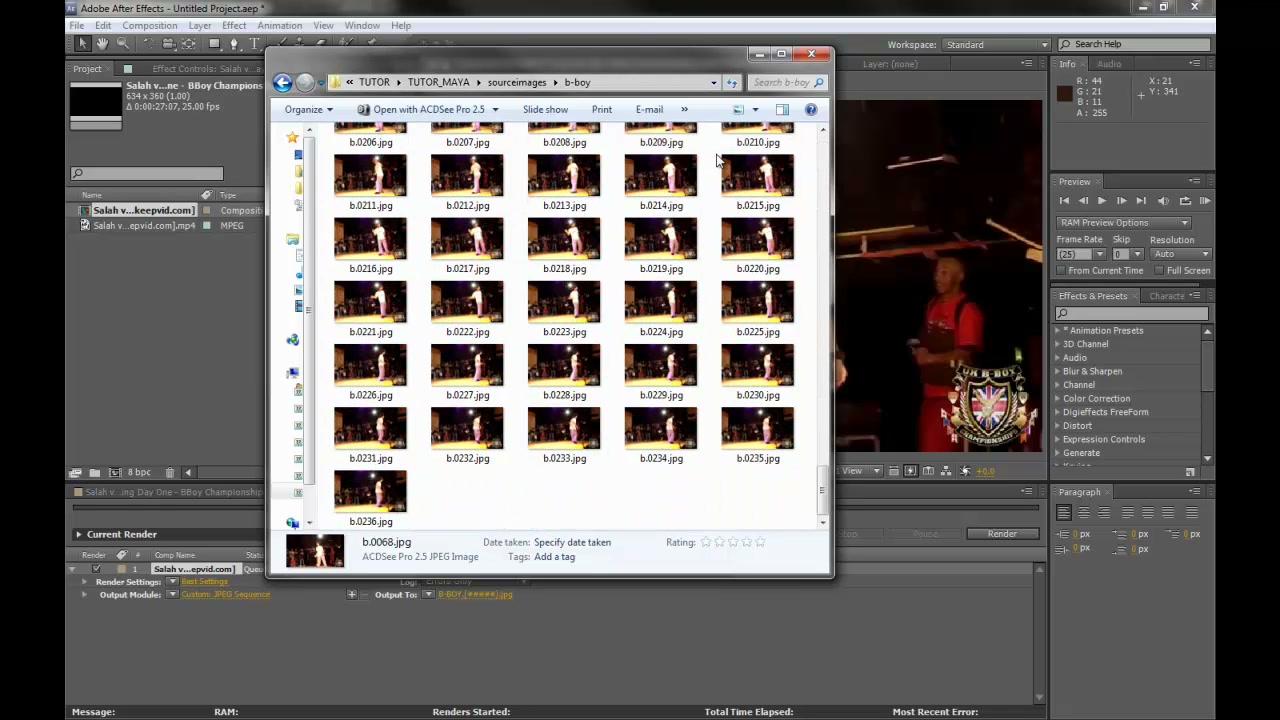The width and height of the screenshot is (1280, 720).
Task: Enable Full Screen preview checkbox
Action: [1160, 271]
